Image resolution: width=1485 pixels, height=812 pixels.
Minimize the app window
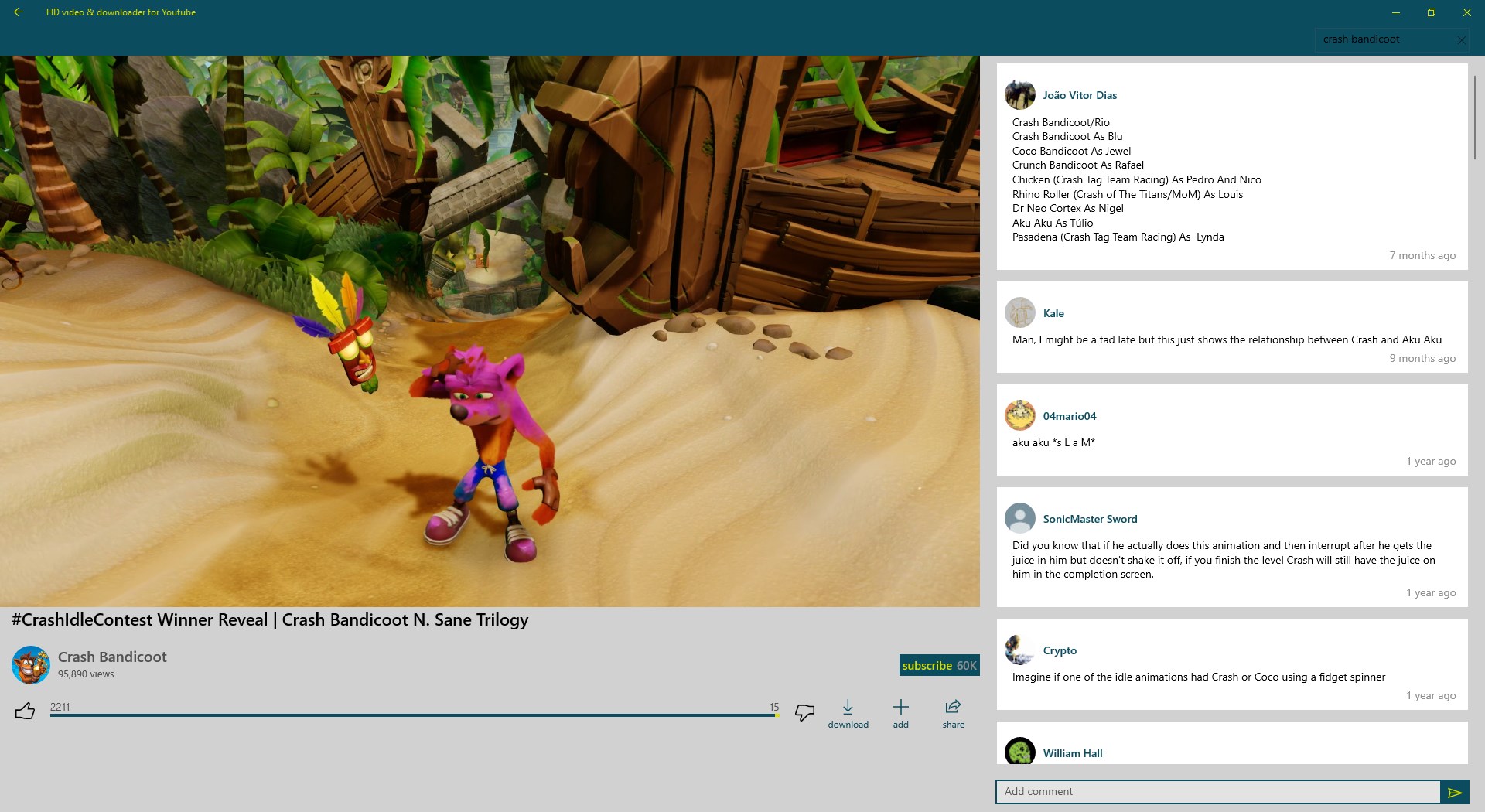(1396, 12)
